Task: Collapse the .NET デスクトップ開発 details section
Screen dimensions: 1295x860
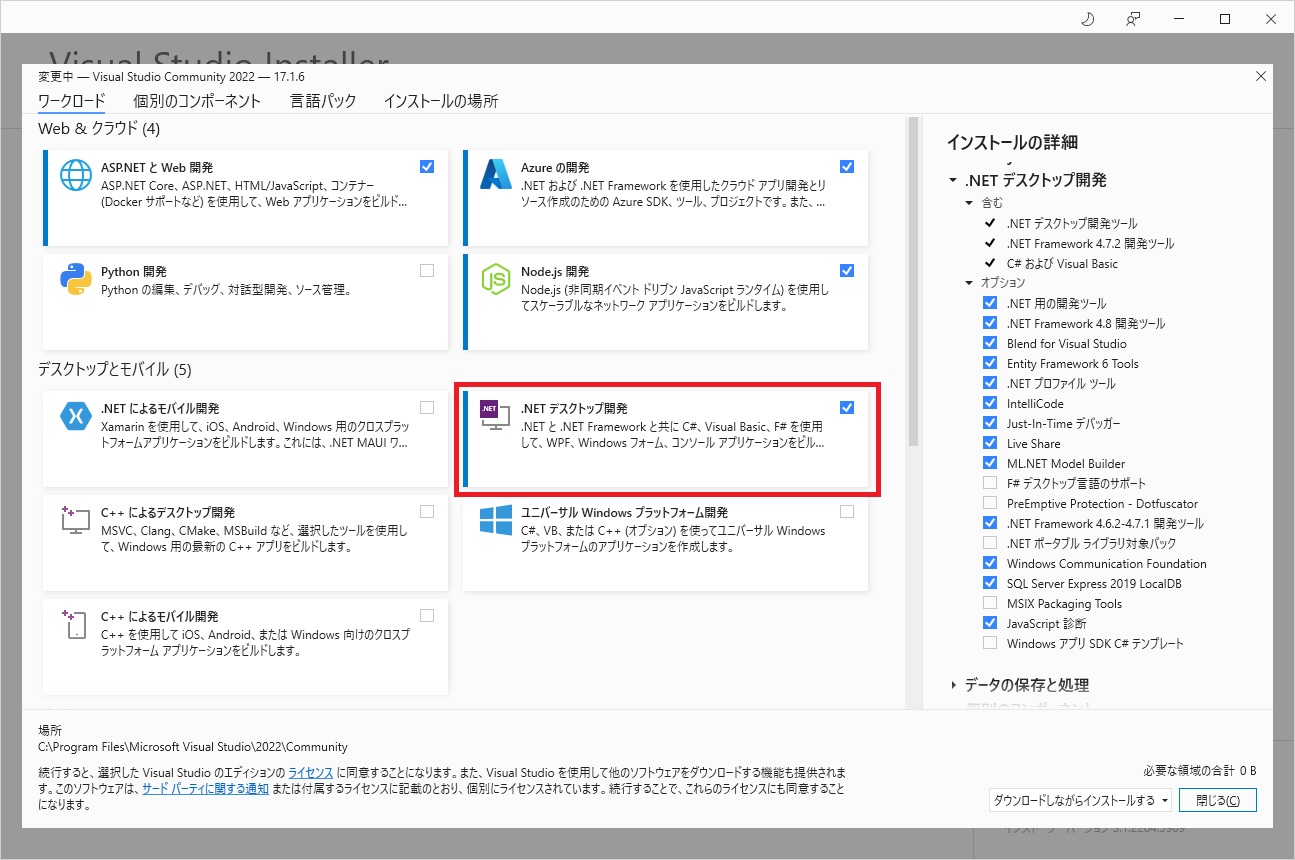Action: 953,181
